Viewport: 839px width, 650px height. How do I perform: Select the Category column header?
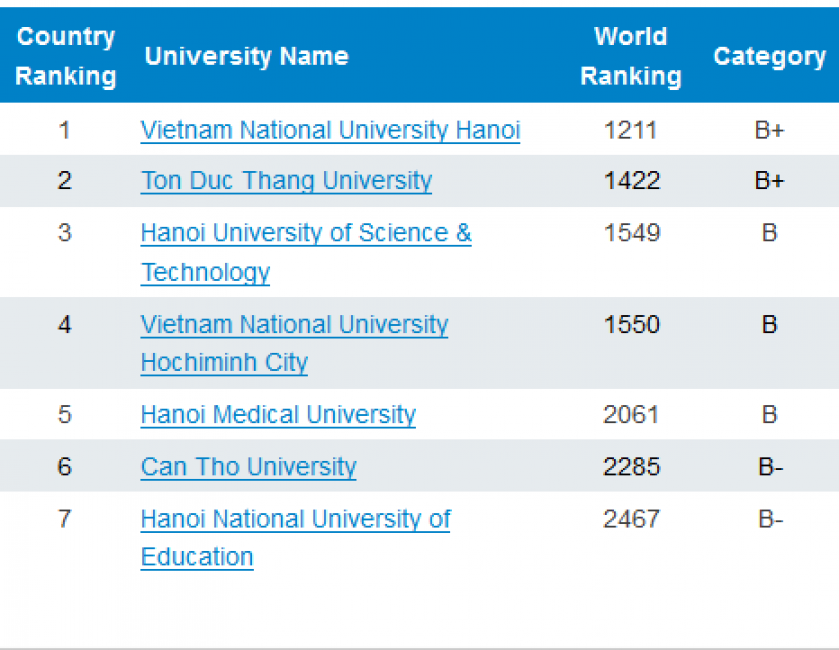click(x=769, y=56)
